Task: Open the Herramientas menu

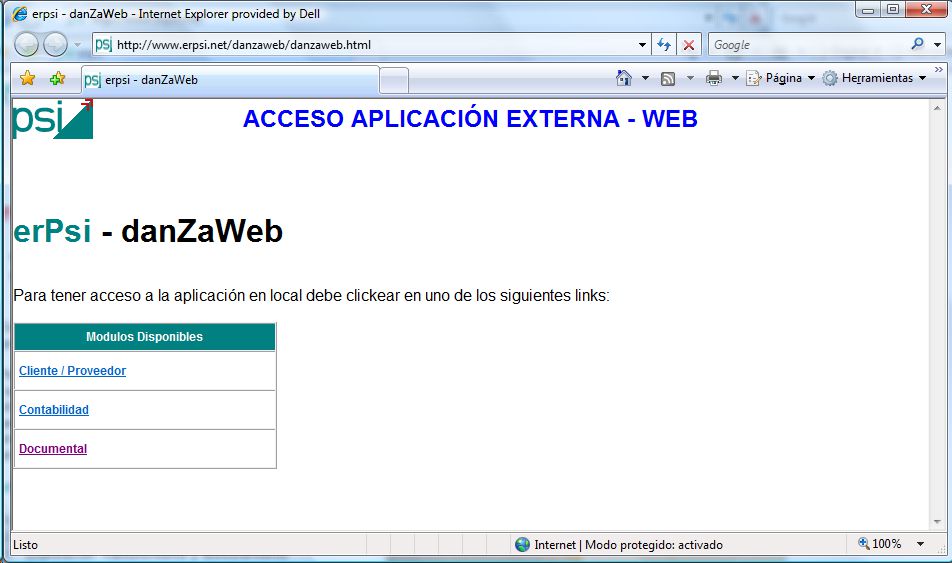Action: (874, 78)
